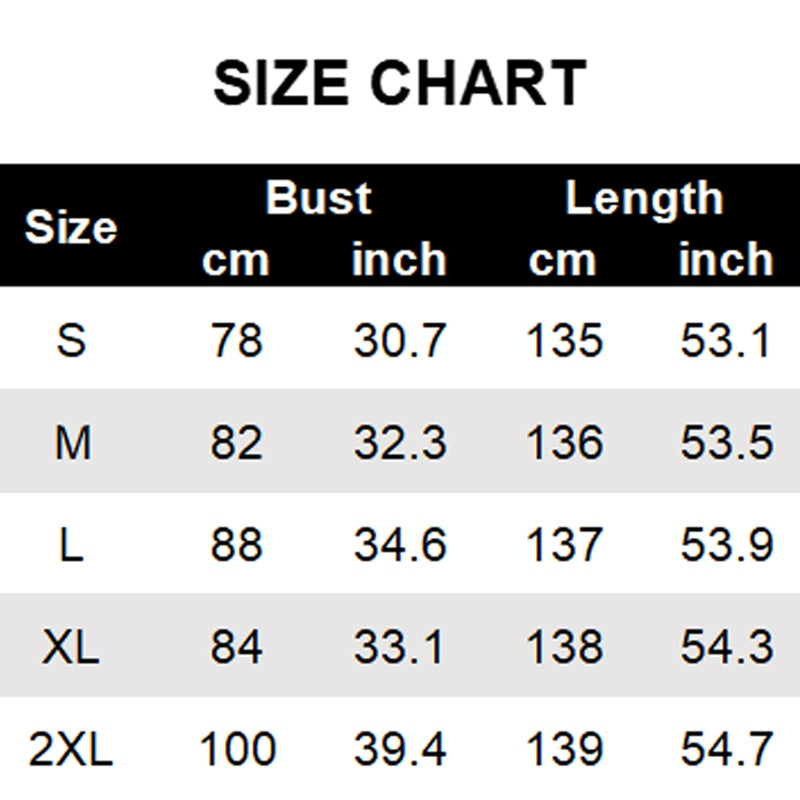Click bust value 100 for 2XL
The width and height of the screenshot is (800, 800).
pos(236,750)
